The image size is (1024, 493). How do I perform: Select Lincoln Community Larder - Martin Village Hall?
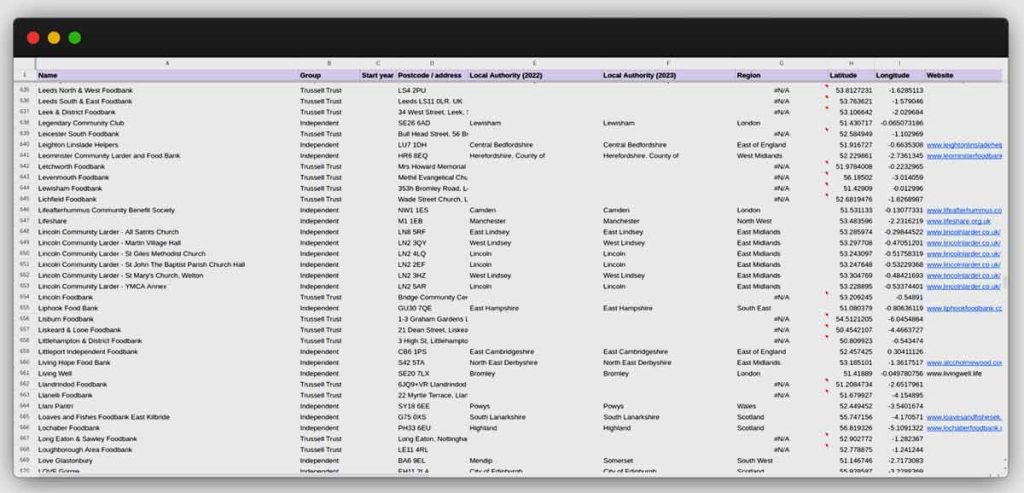pos(167,243)
